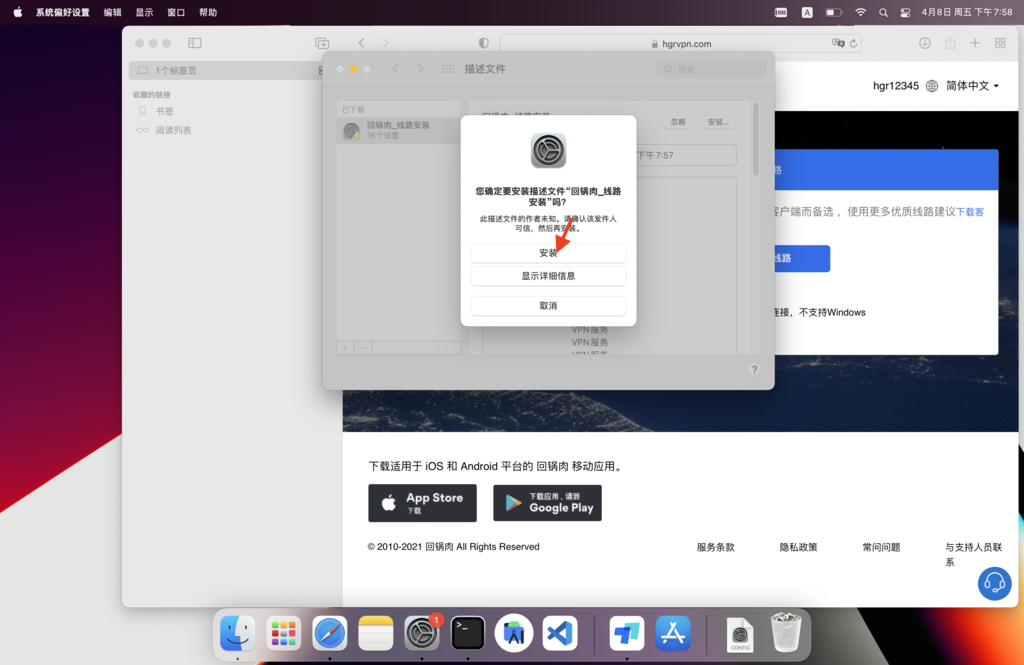Open Terminal from the dock
1024x665 pixels.
click(468, 633)
